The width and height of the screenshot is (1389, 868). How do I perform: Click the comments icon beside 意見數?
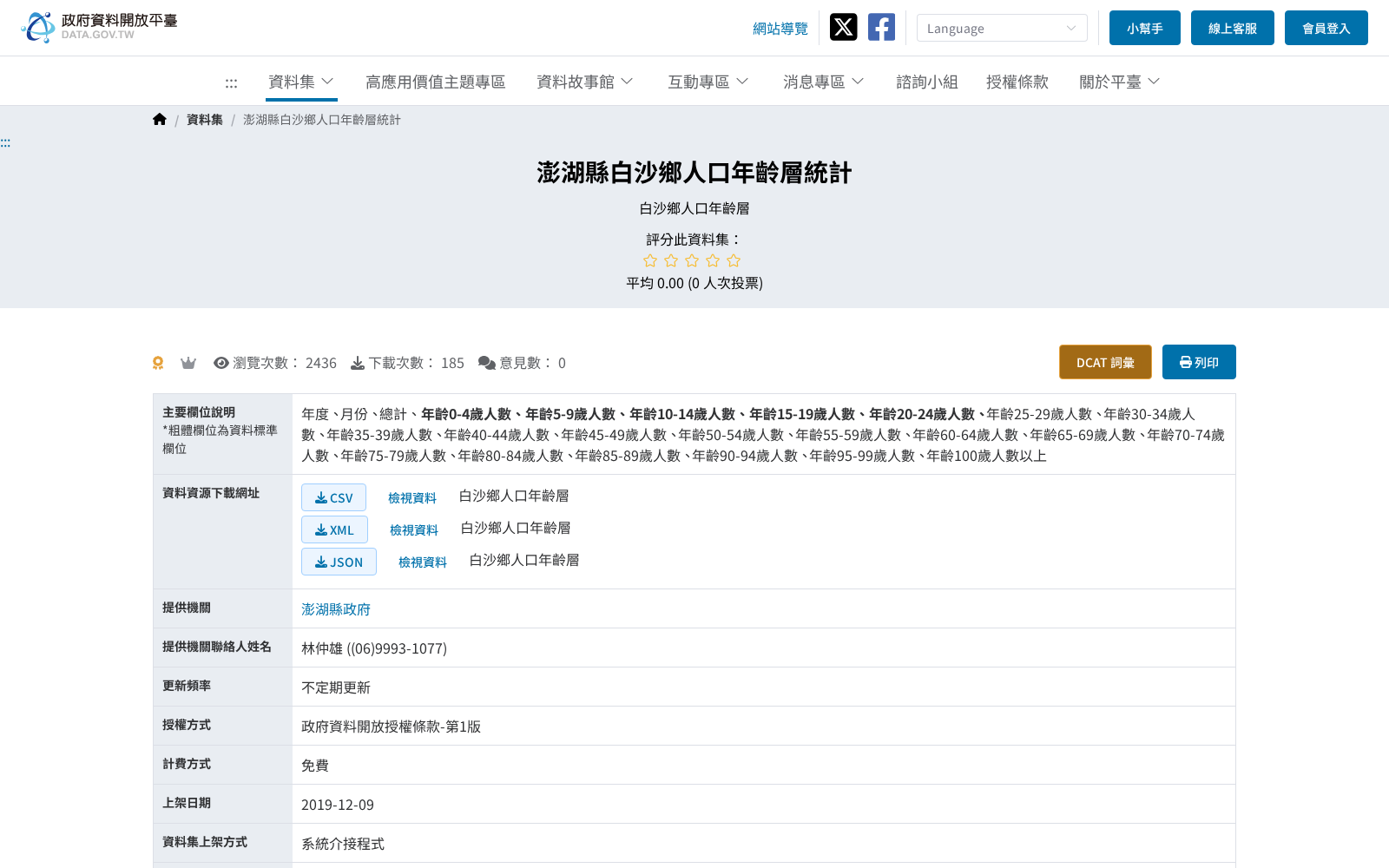(x=487, y=363)
